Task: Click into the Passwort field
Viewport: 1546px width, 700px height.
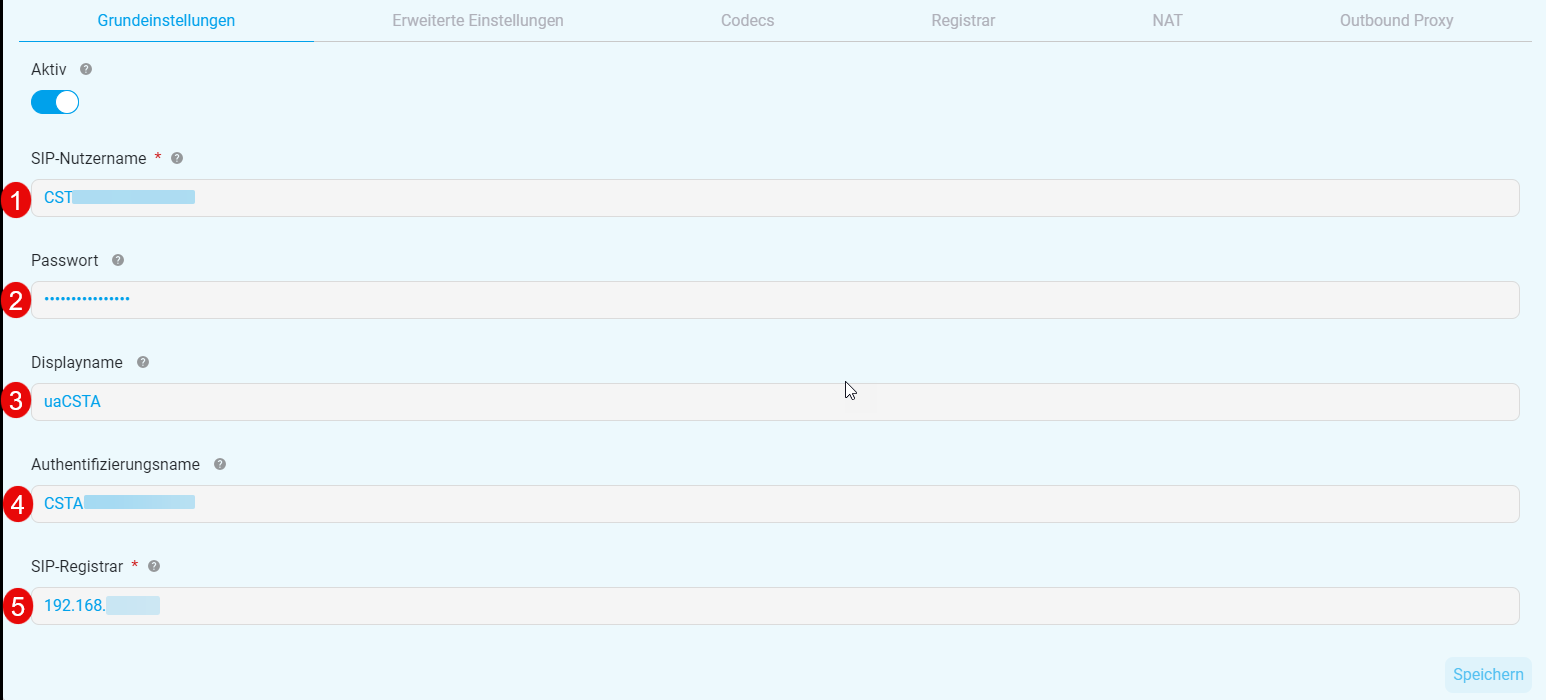Action: coord(775,300)
